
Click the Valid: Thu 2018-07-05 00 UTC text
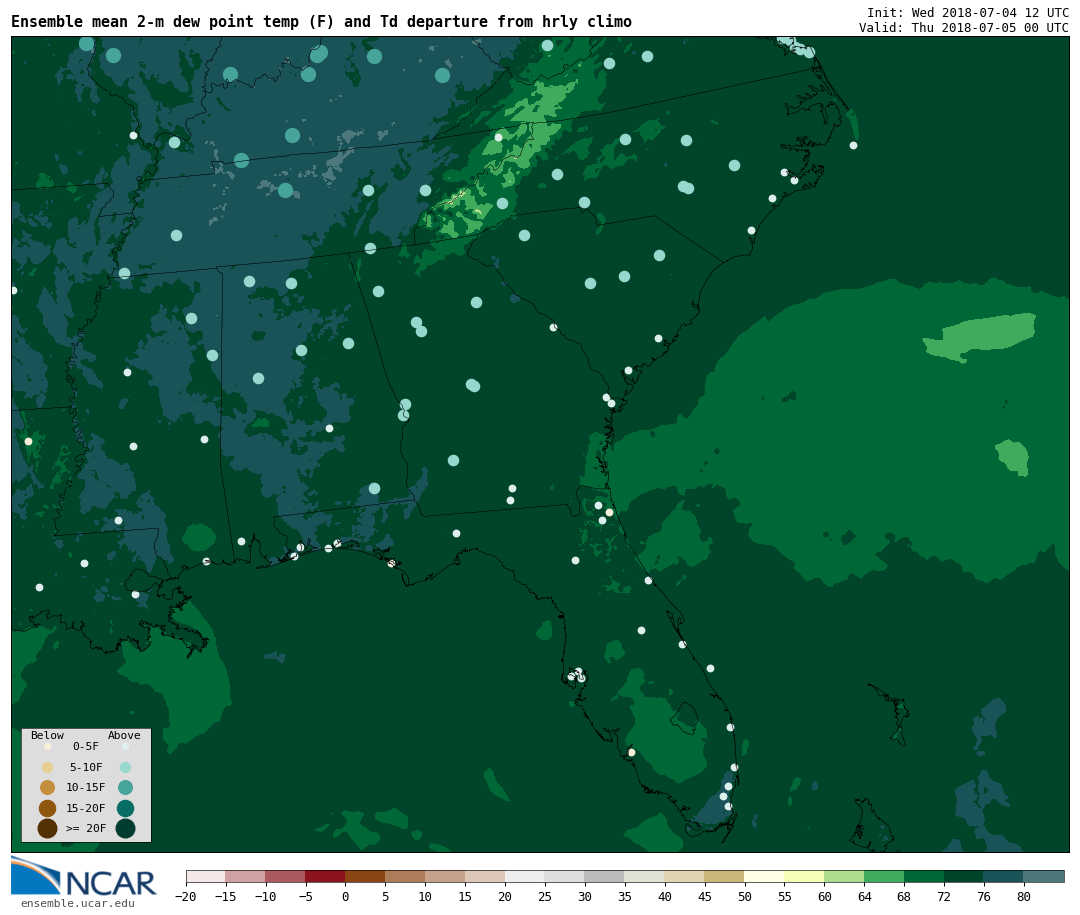[x=964, y=28]
